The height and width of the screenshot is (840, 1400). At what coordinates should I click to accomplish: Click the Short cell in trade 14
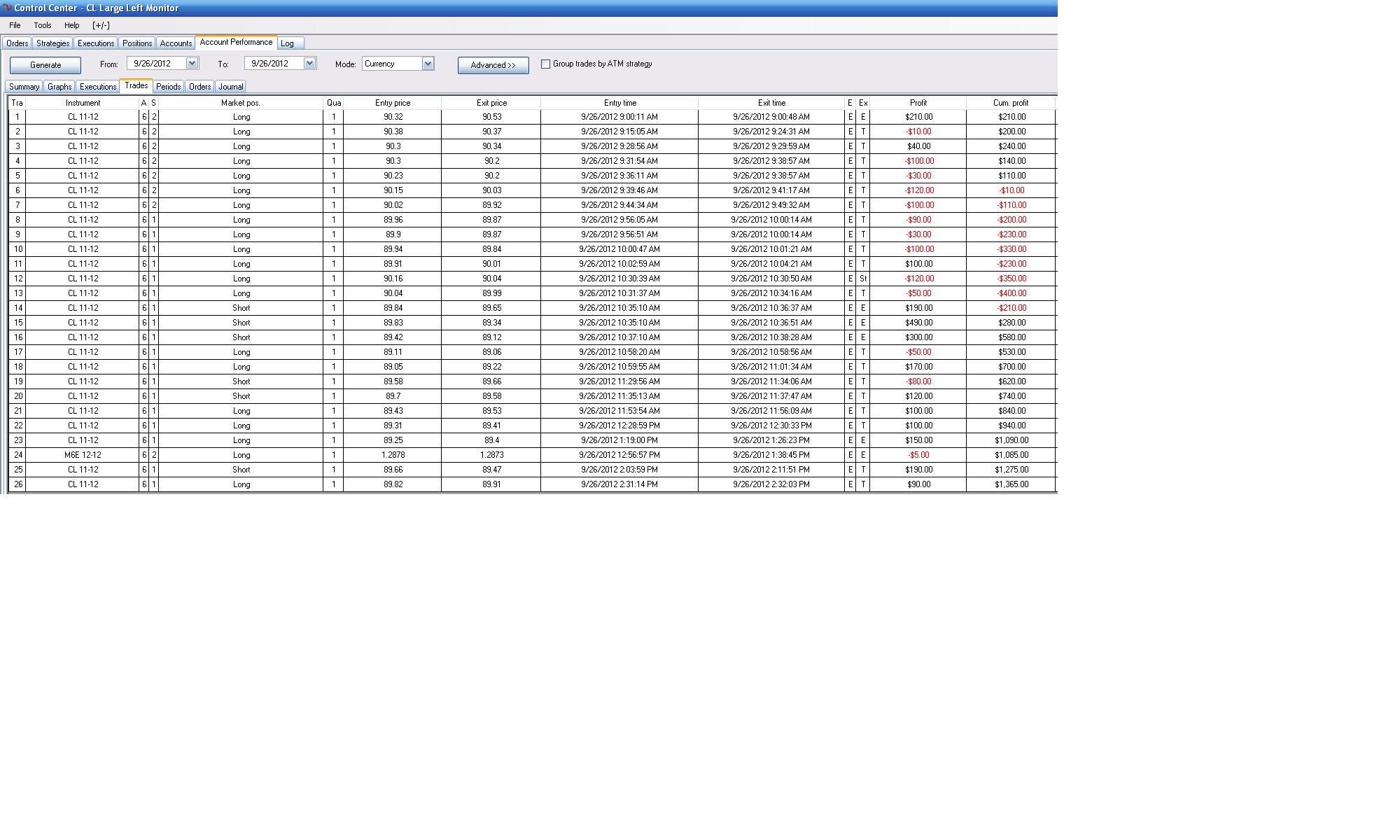[x=241, y=308]
